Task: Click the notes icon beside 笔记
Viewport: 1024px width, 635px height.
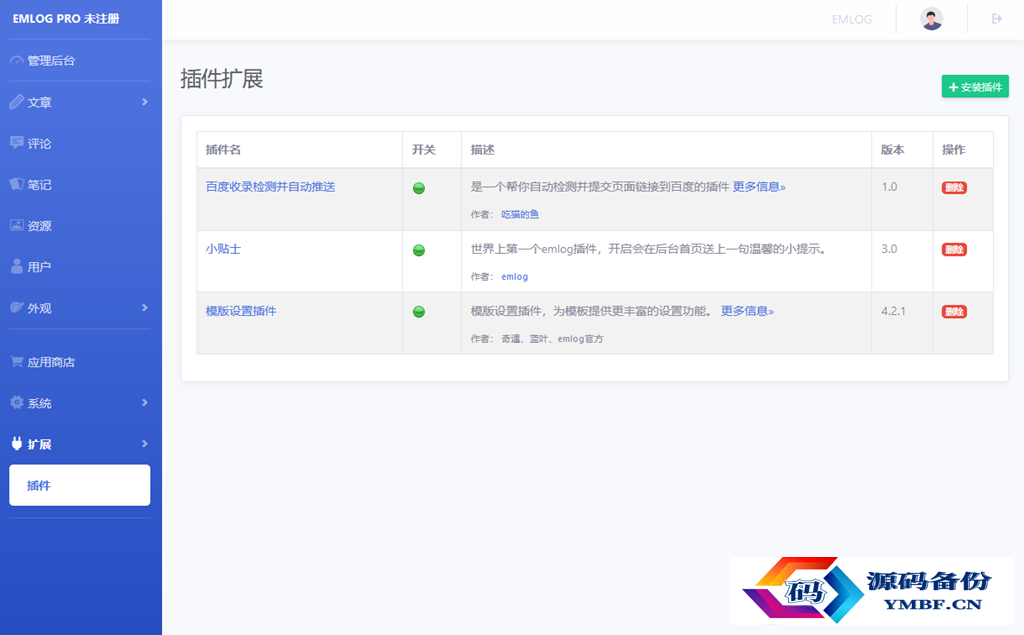Action: 17,184
